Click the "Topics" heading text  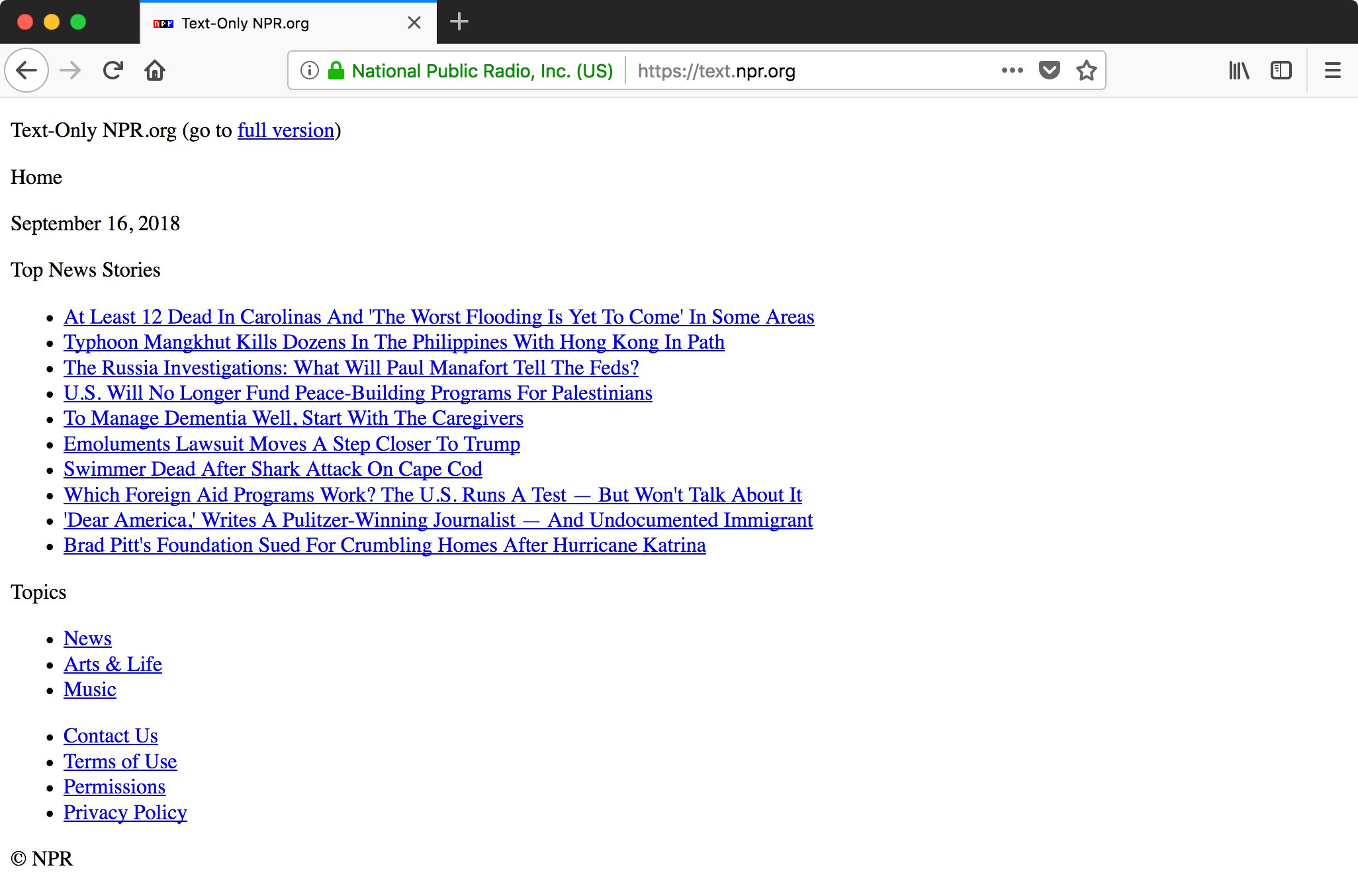38,592
